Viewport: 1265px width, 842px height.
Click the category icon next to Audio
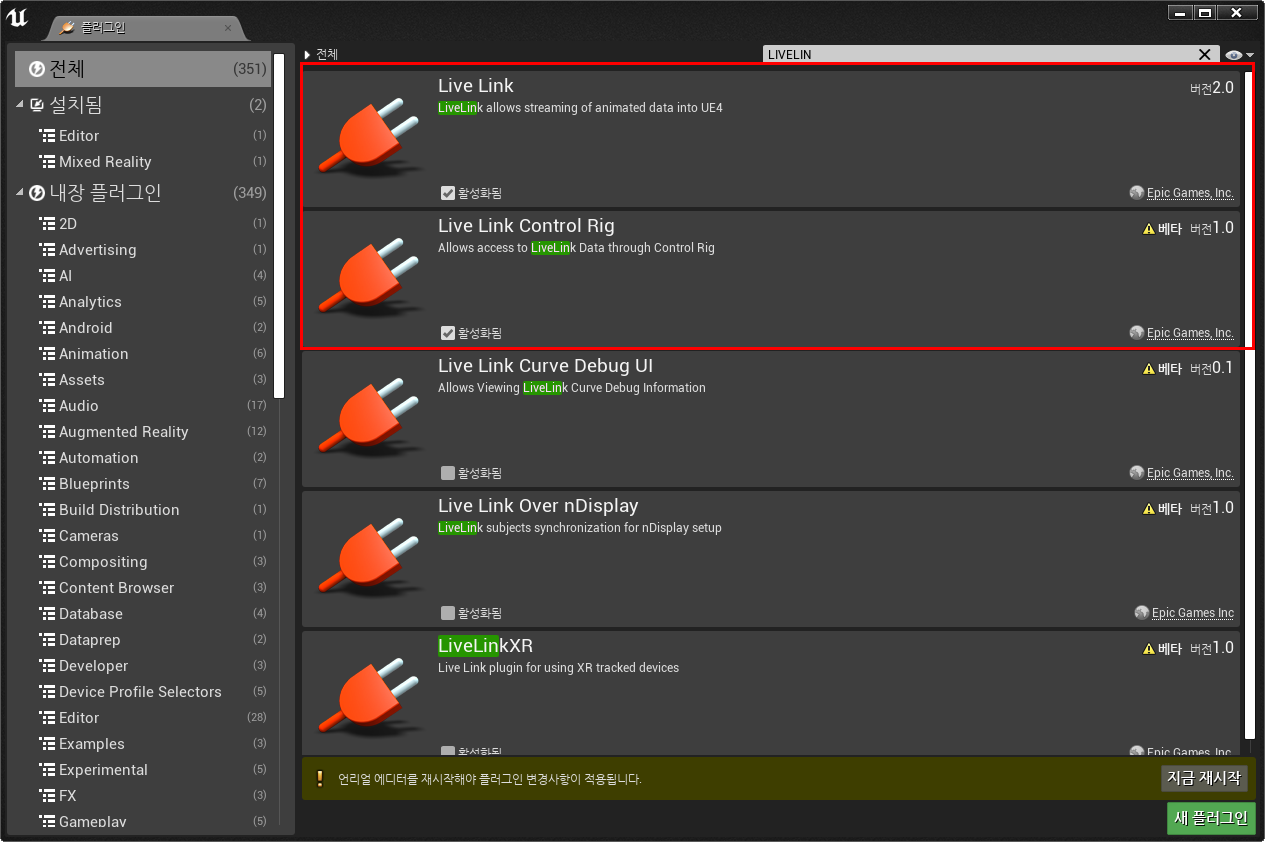[47, 405]
